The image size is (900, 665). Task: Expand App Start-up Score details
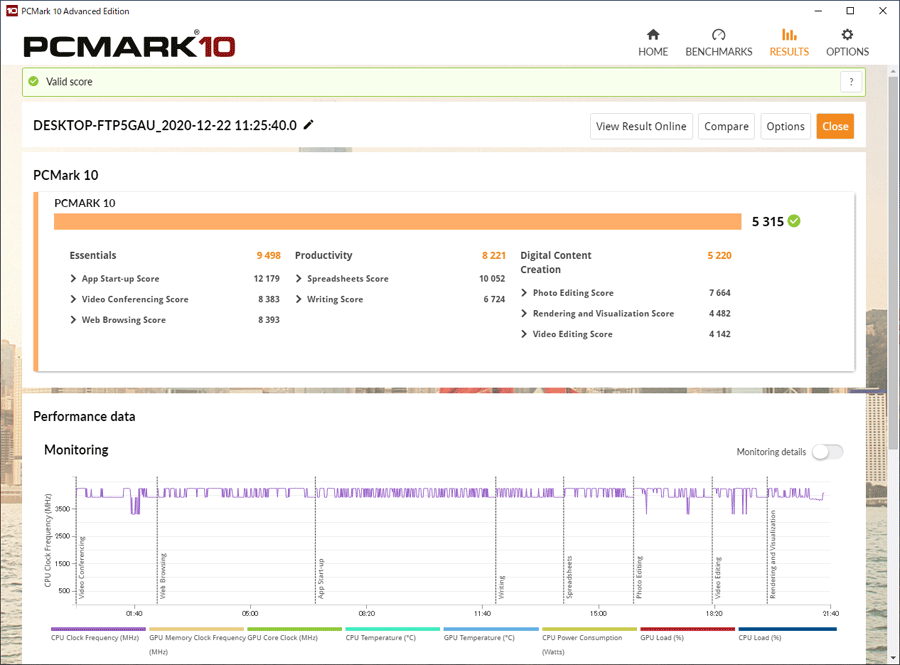pyautogui.click(x=73, y=278)
